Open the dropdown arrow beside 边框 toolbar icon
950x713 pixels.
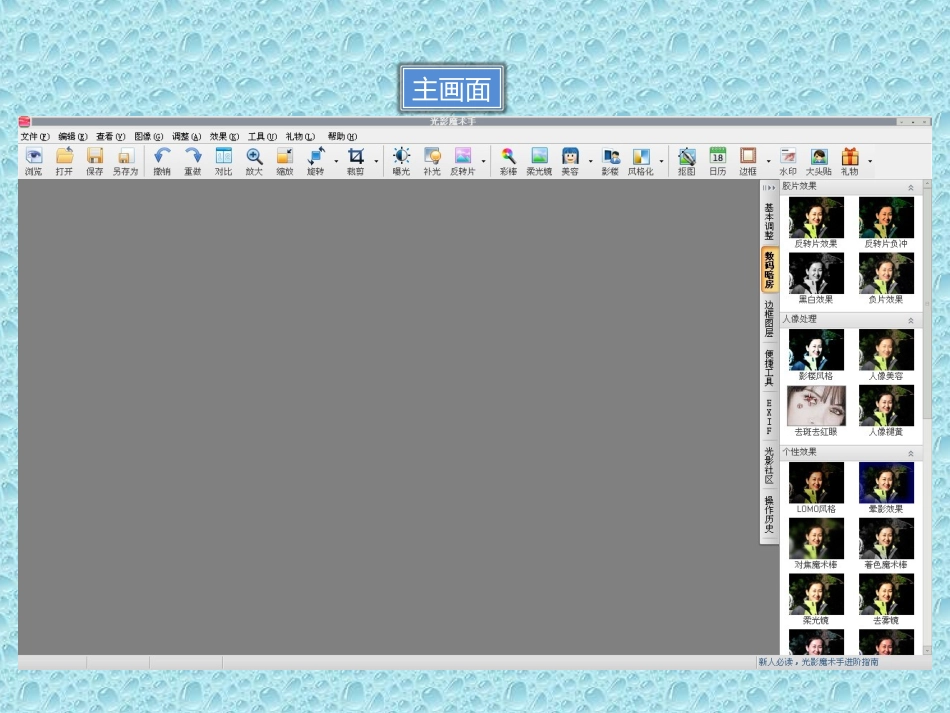[x=768, y=161]
